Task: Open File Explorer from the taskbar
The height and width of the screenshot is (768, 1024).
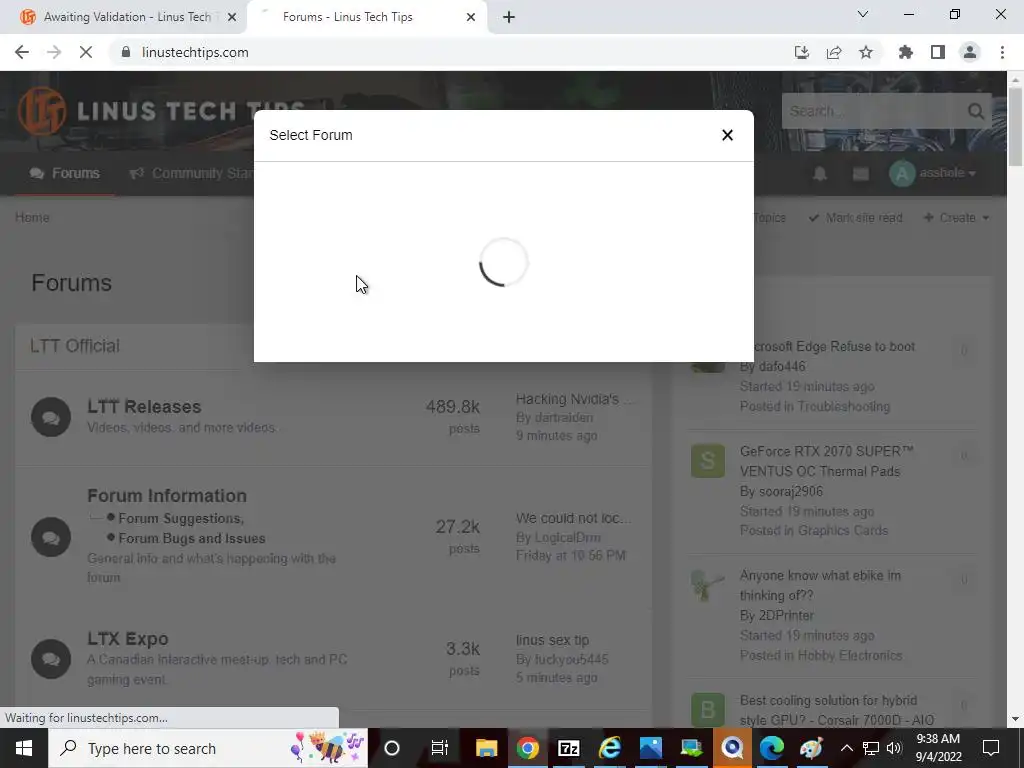Action: (487, 748)
